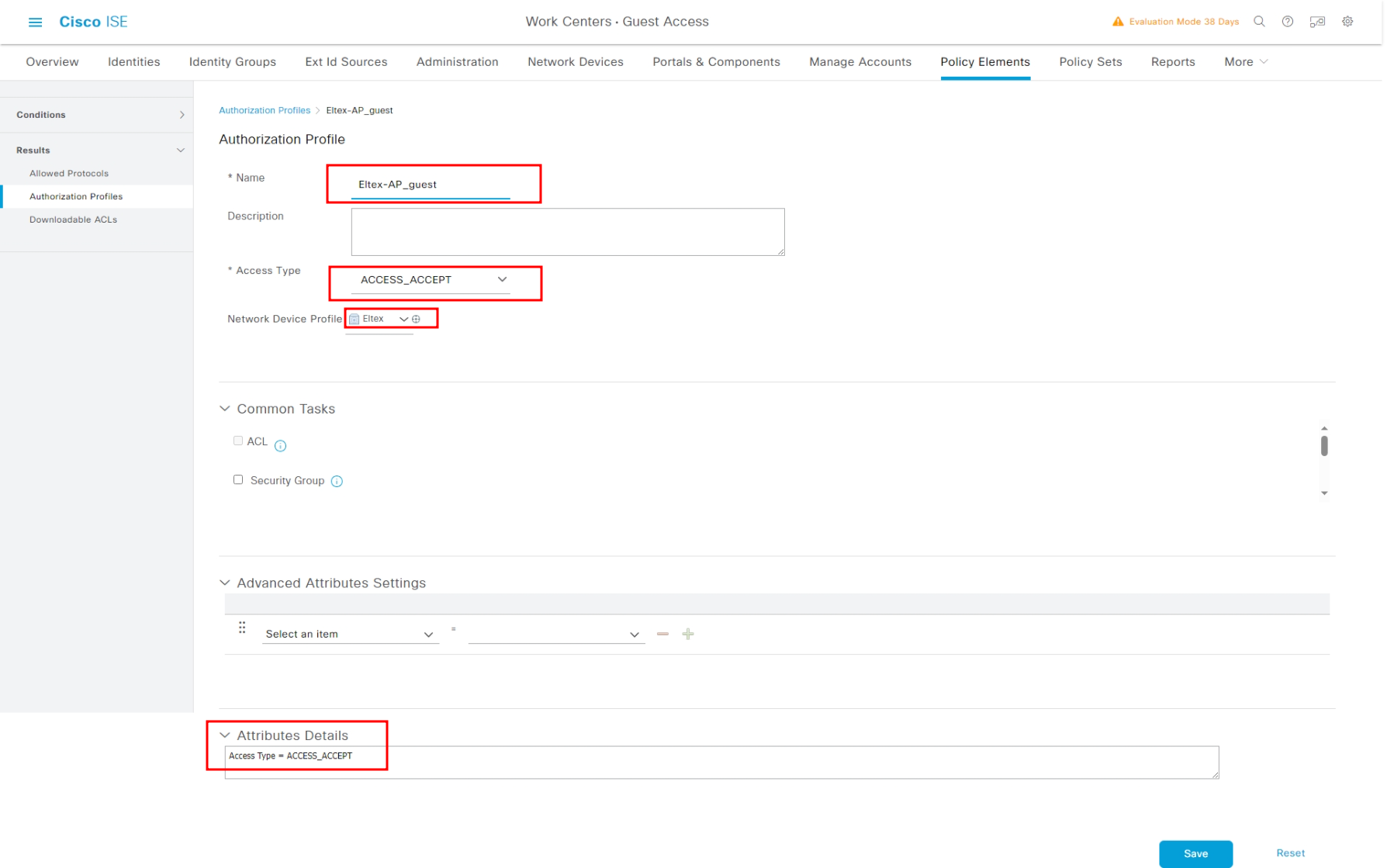Viewport: 1387px width, 868px height.
Task: Open the Access Type dropdown
Action: 431,280
